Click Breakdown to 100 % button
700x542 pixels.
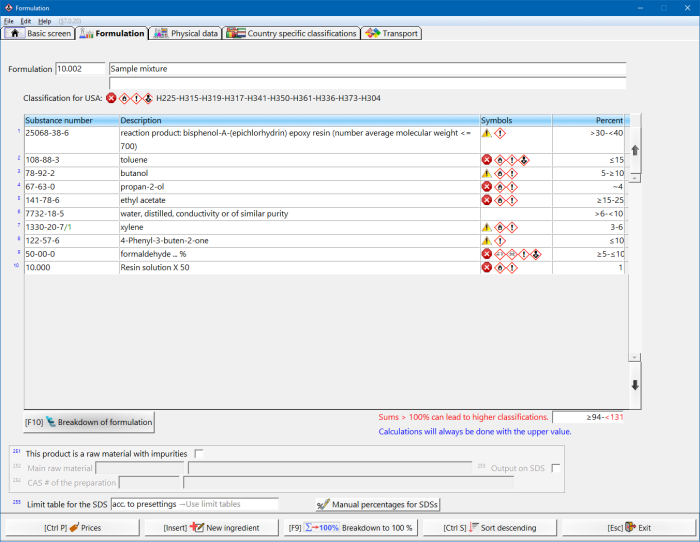tap(350, 527)
